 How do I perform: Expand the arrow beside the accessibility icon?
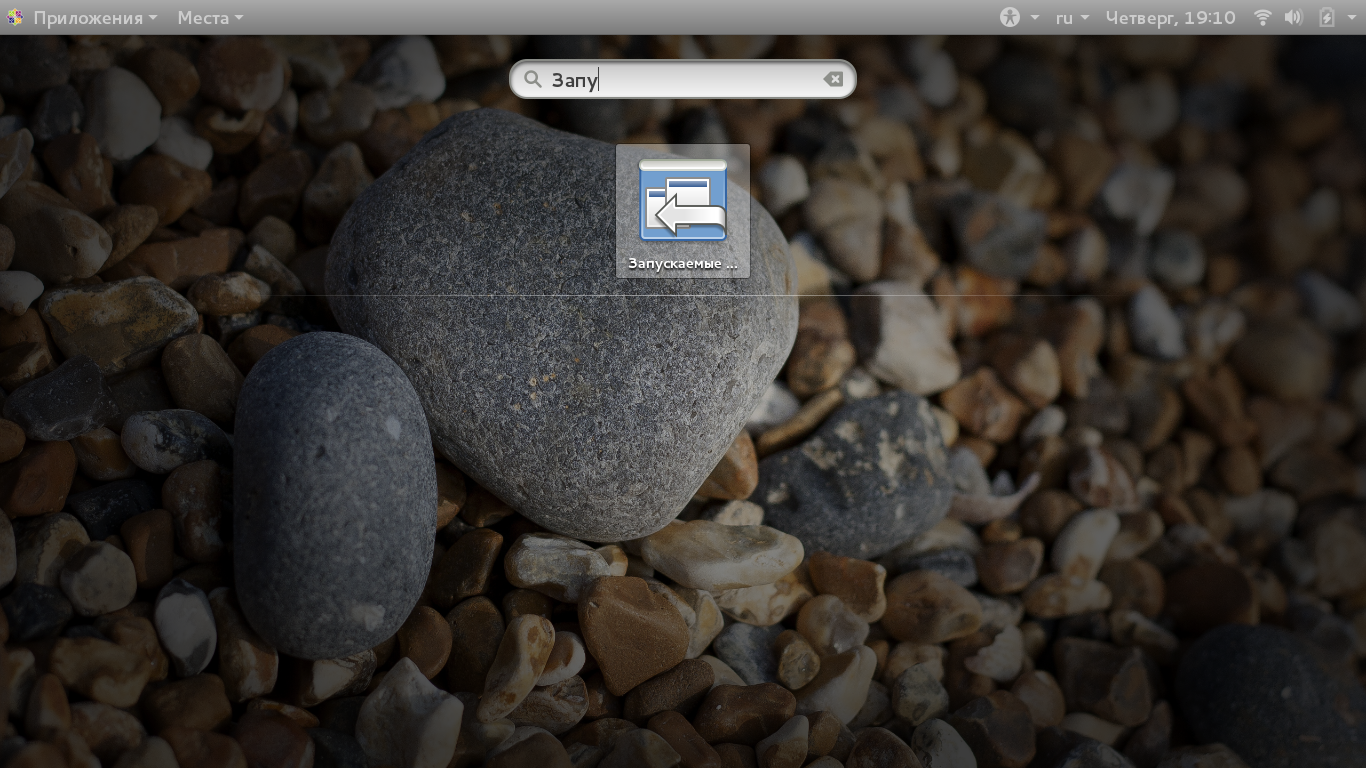click(1035, 18)
